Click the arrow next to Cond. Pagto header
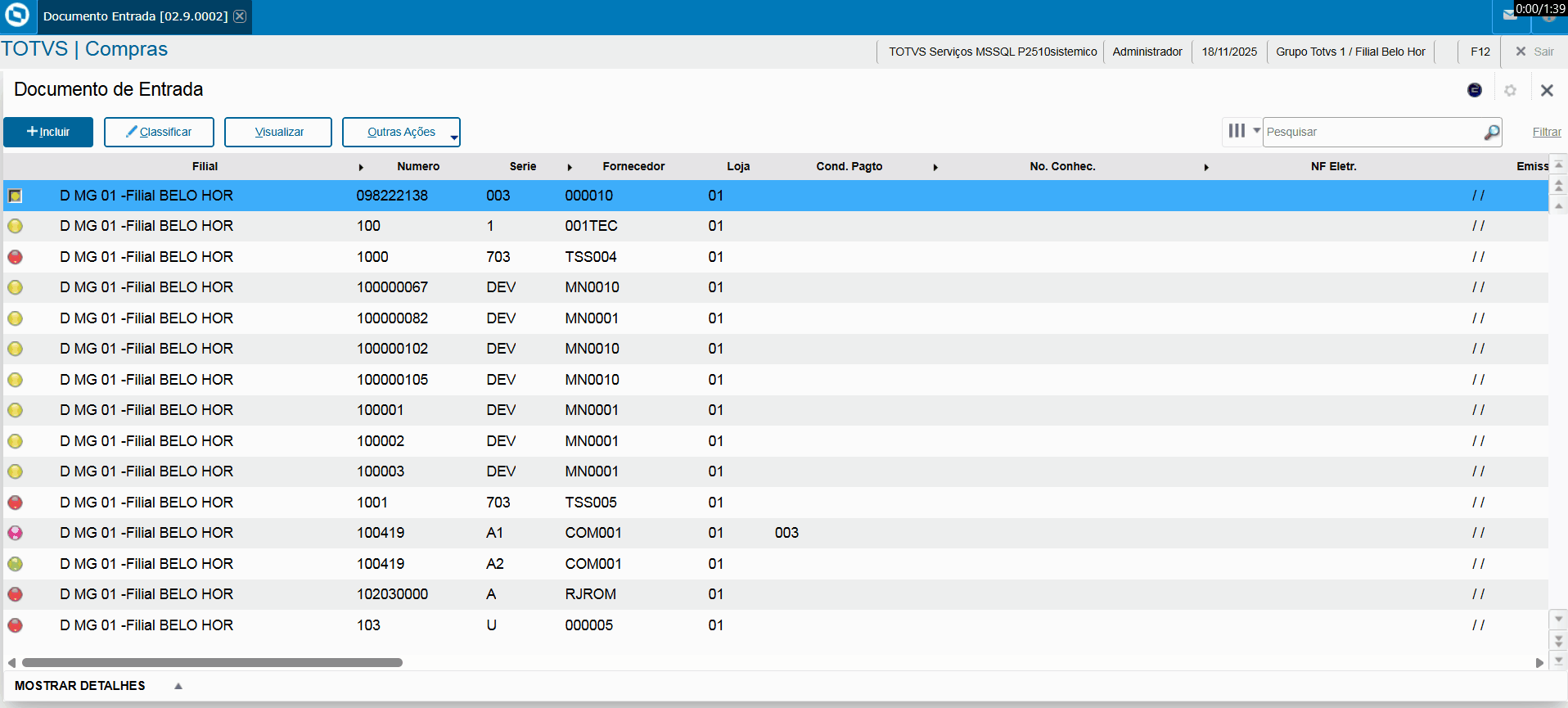This screenshot has width=1568, height=708. (x=935, y=167)
